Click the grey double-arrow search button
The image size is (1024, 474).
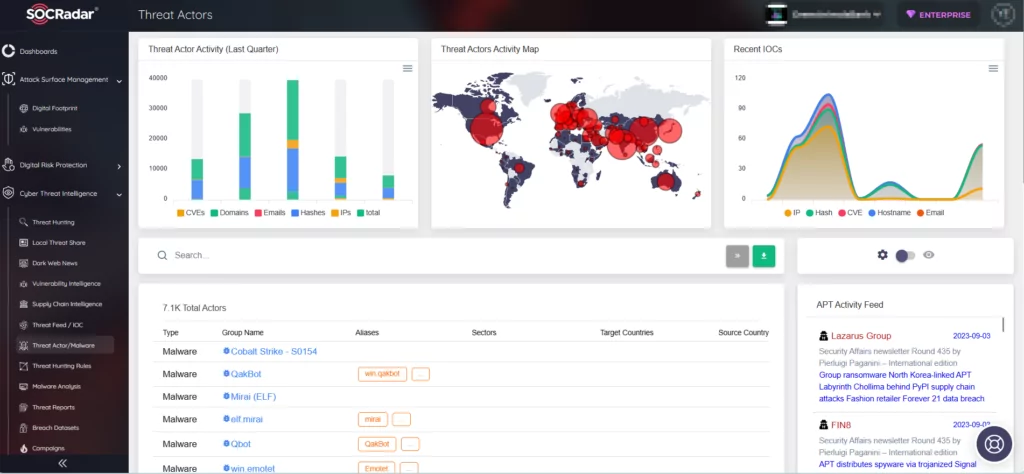(x=737, y=256)
